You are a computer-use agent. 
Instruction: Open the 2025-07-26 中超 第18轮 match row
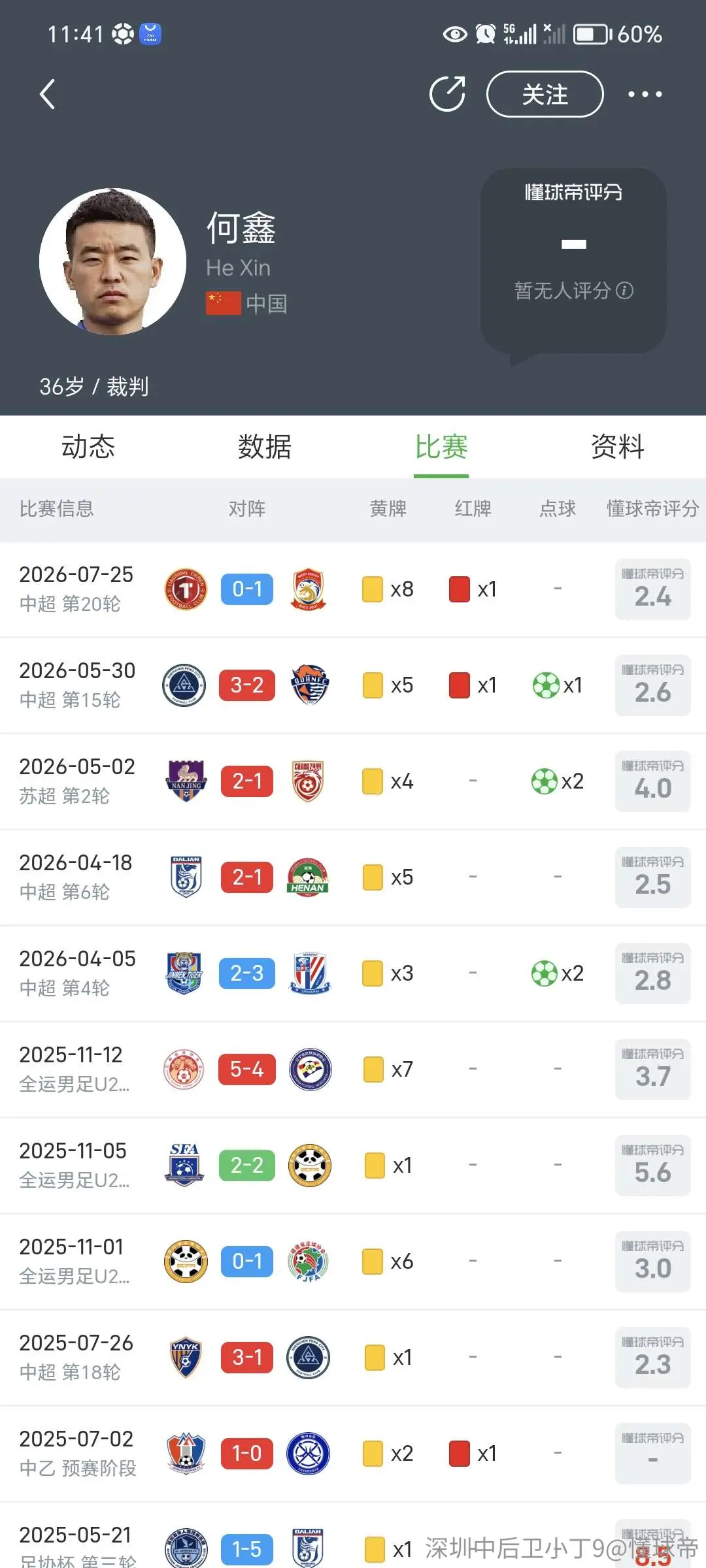[353, 1357]
